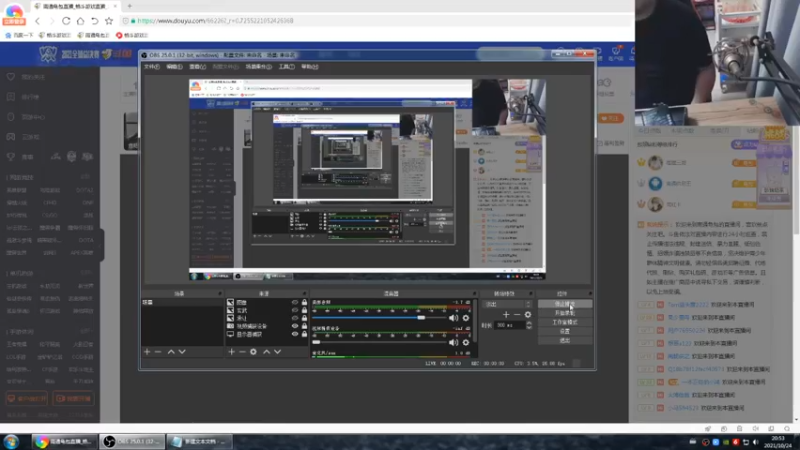Toggle the lock of 显示器捕获 source

click(305, 334)
